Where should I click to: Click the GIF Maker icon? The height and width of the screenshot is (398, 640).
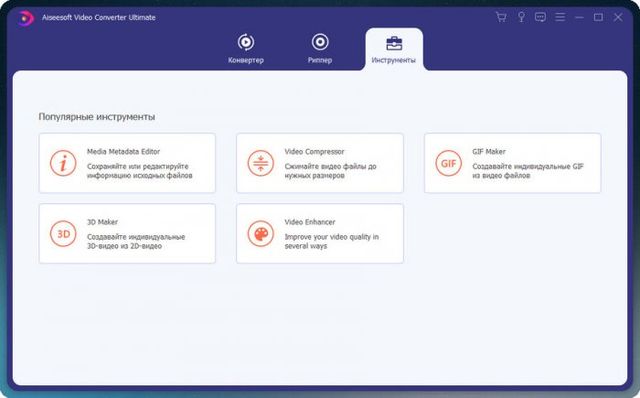click(x=448, y=163)
